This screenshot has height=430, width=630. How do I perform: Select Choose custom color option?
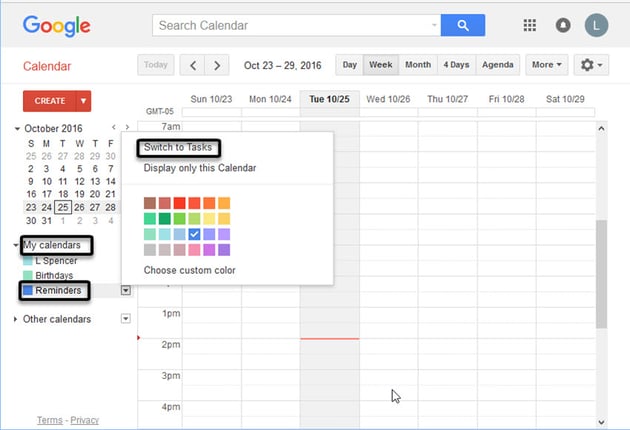coord(190,270)
